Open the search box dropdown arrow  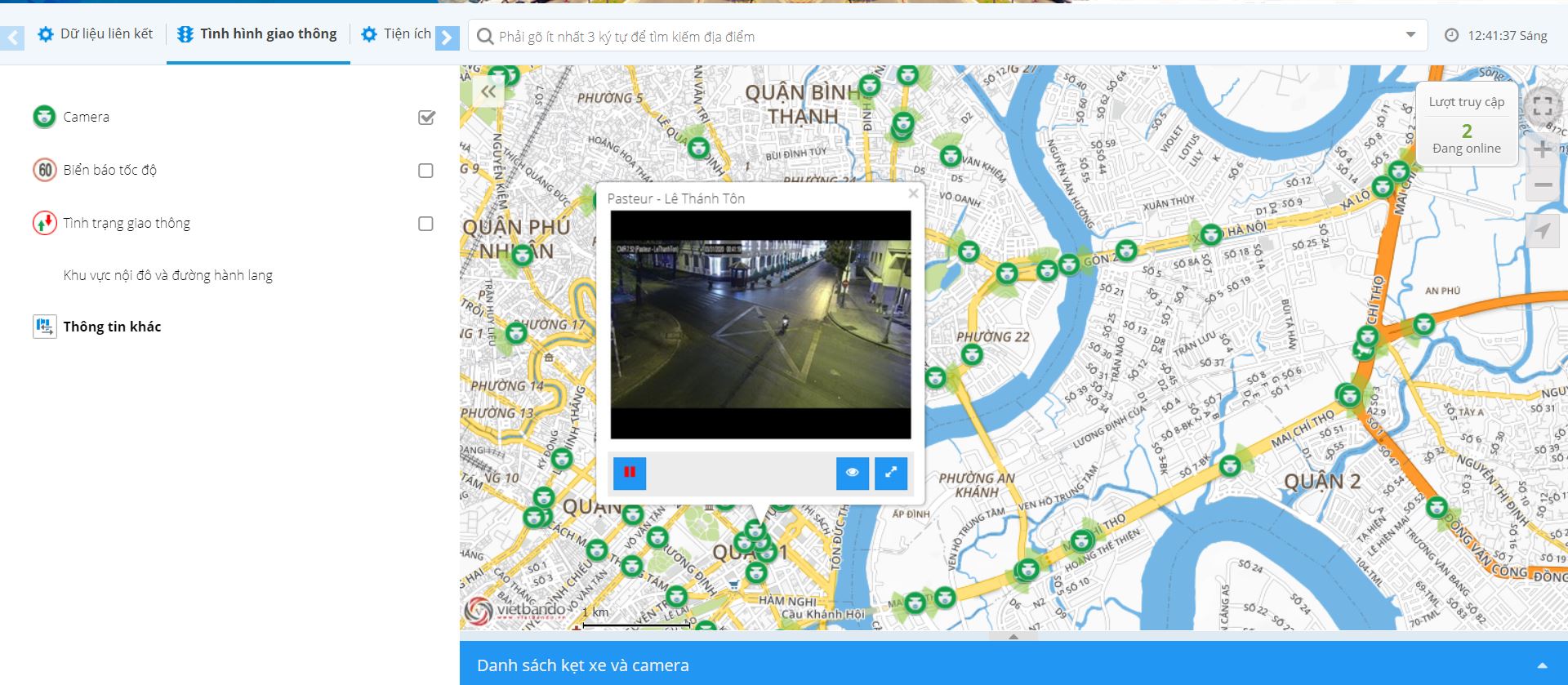click(1410, 35)
